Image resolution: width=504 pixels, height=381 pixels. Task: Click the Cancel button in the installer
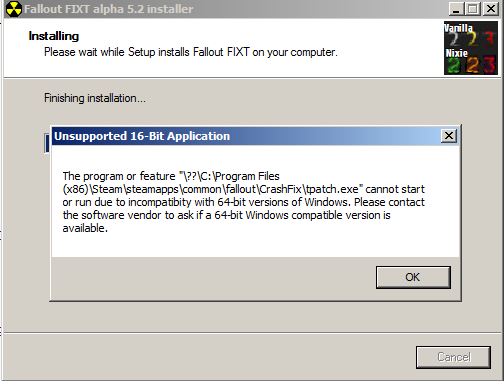[x=453, y=357]
